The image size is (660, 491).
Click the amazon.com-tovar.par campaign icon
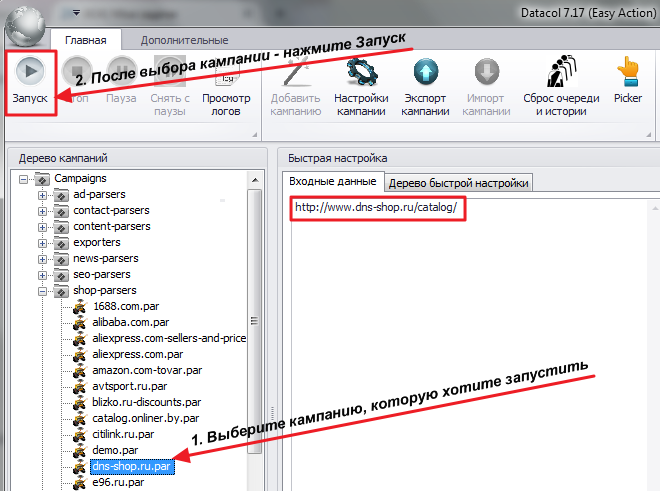coord(80,371)
